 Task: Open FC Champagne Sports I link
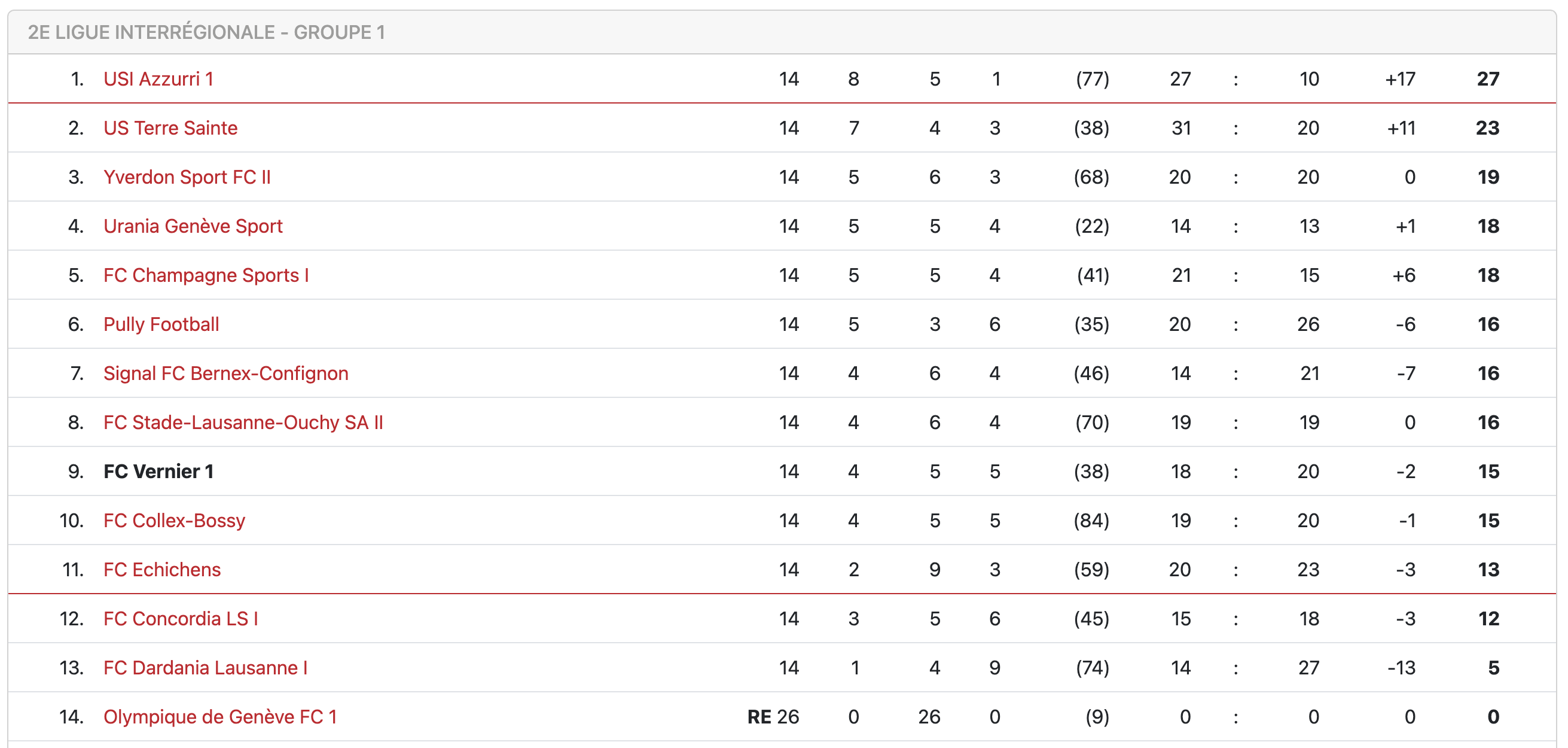click(x=206, y=275)
